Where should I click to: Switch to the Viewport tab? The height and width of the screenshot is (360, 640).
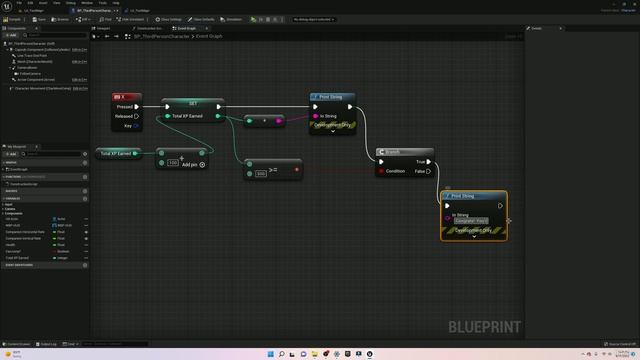click(101, 28)
